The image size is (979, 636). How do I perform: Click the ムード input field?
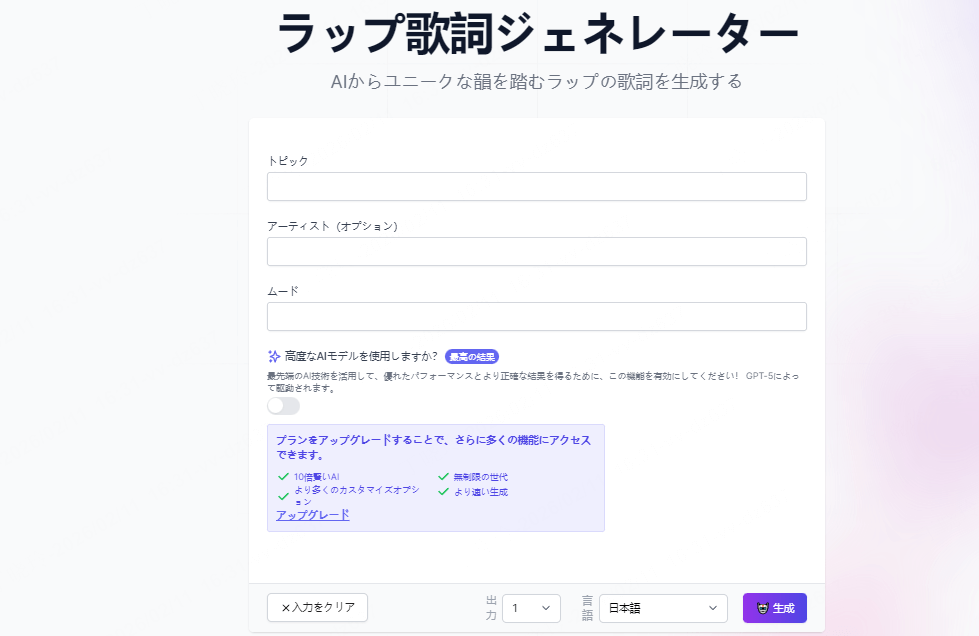coord(536,316)
